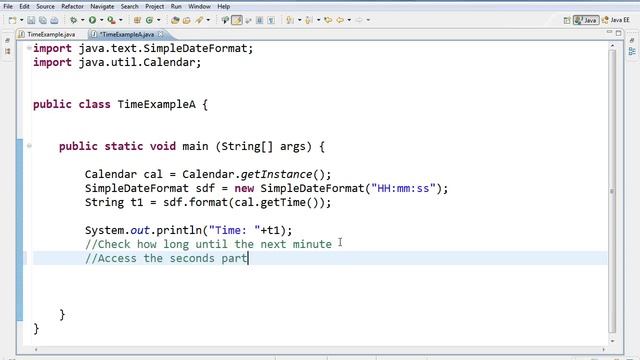Click the Previous Annotation icon
Screen dimensions: 640x360
pyautogui.click(x=309, y=20)
